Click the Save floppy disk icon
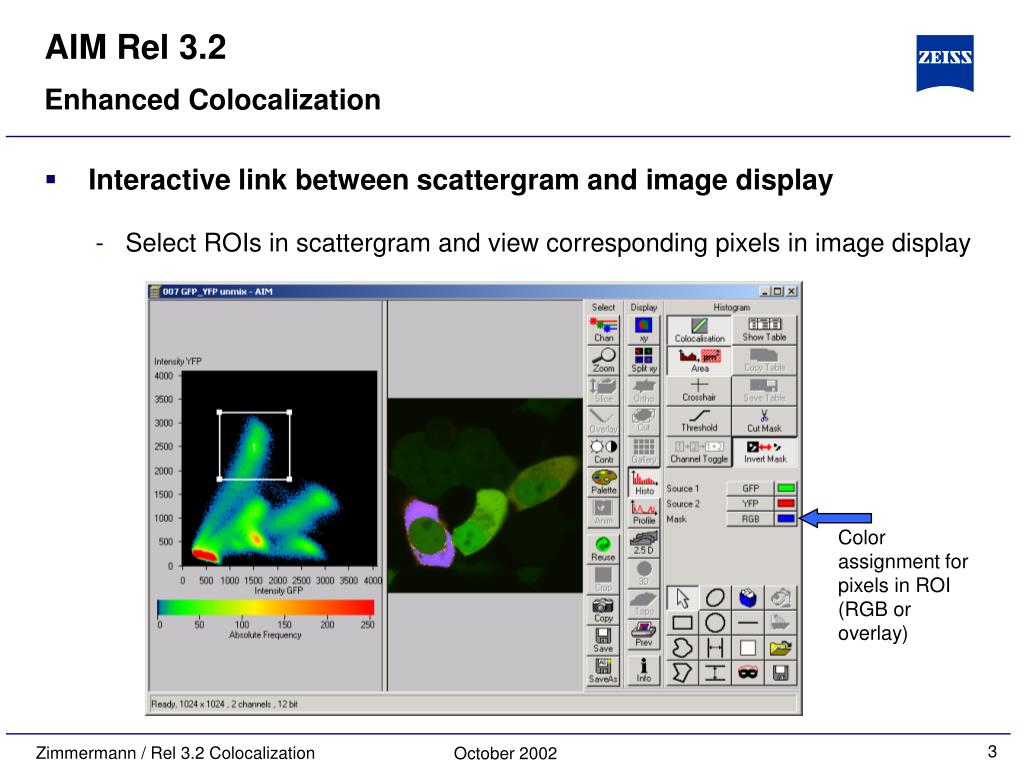The image size is (1024, 768). [603, 640]
